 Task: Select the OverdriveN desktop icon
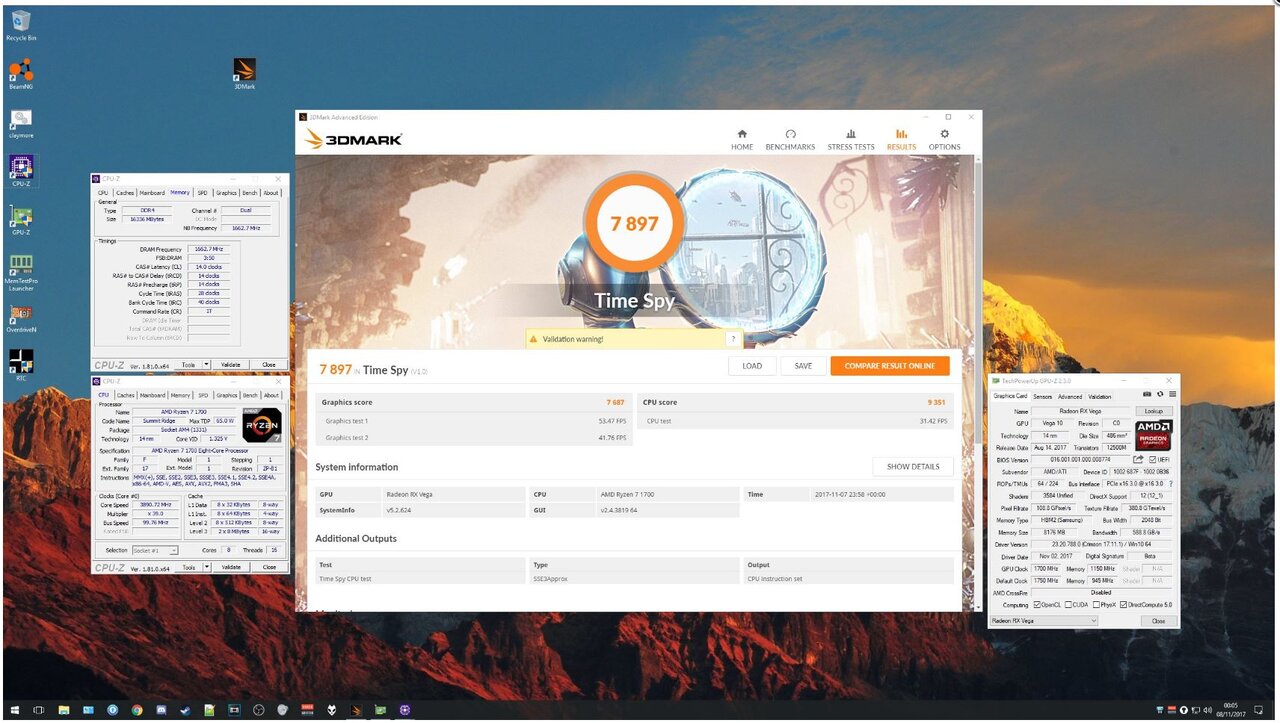tap(21, 319)
